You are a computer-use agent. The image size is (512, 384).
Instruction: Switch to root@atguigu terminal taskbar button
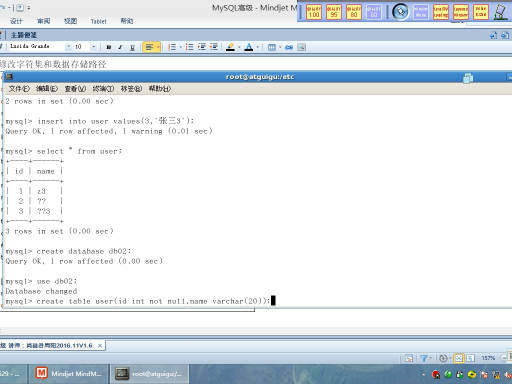click(x=149, y=374)
